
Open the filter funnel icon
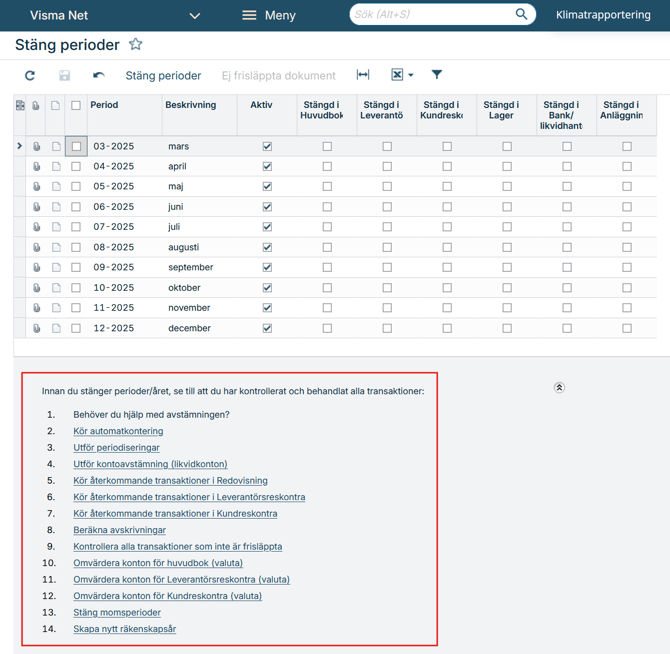coord(437,75)
